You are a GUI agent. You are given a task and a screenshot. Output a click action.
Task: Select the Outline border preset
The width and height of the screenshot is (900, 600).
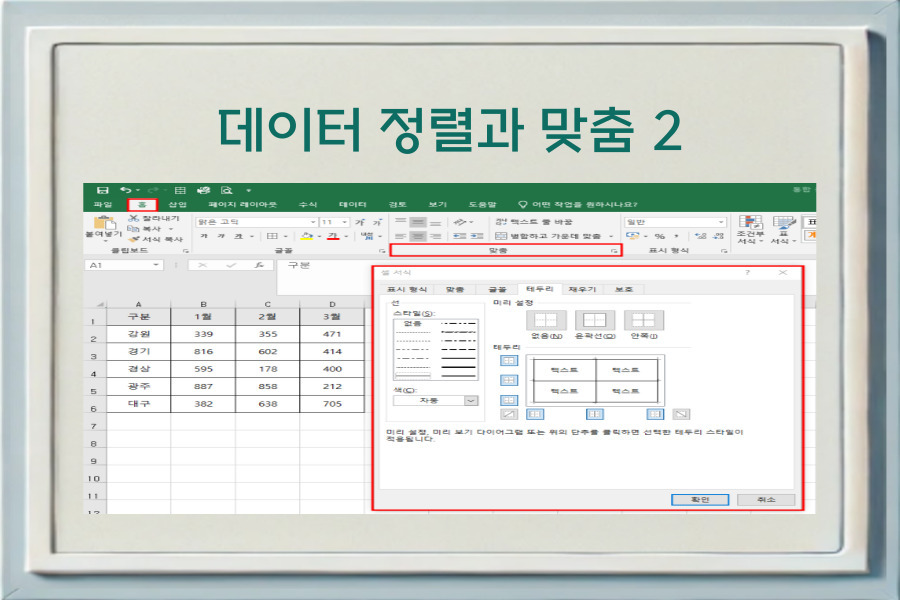[x=595, y=320]
